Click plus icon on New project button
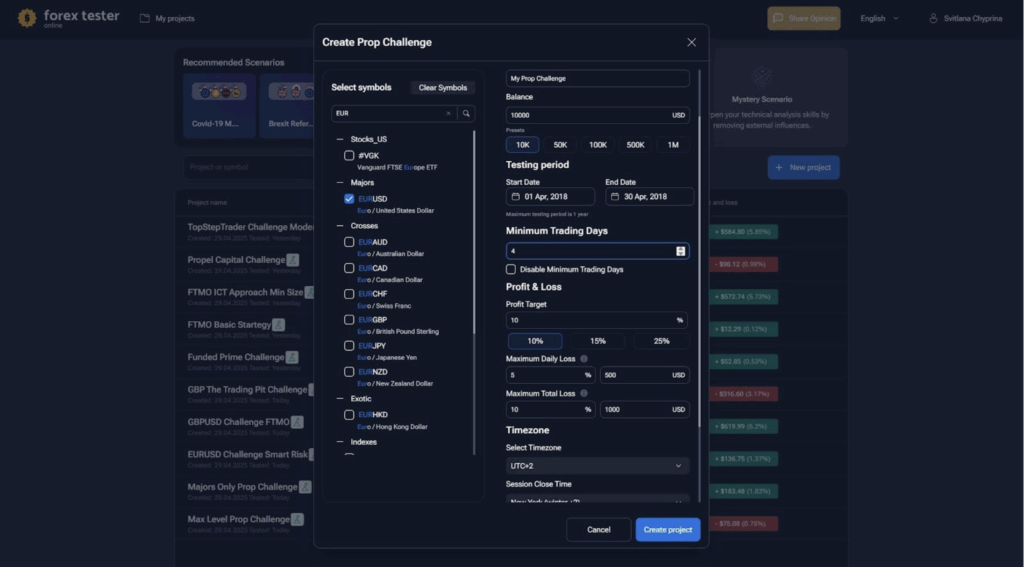This screenshot has width=1024, height=567. tap(778, 168)
